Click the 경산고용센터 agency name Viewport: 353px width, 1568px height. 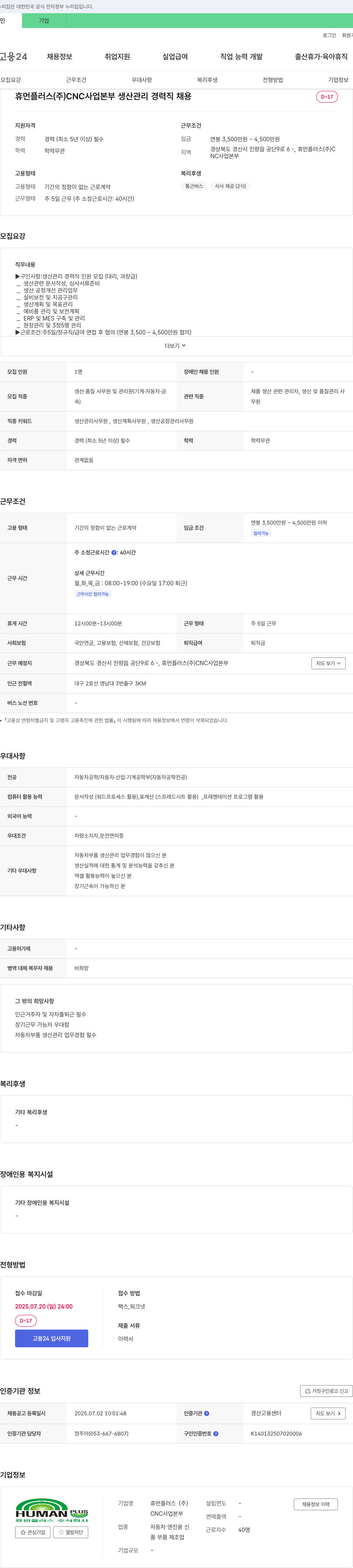coord(266,1413)
